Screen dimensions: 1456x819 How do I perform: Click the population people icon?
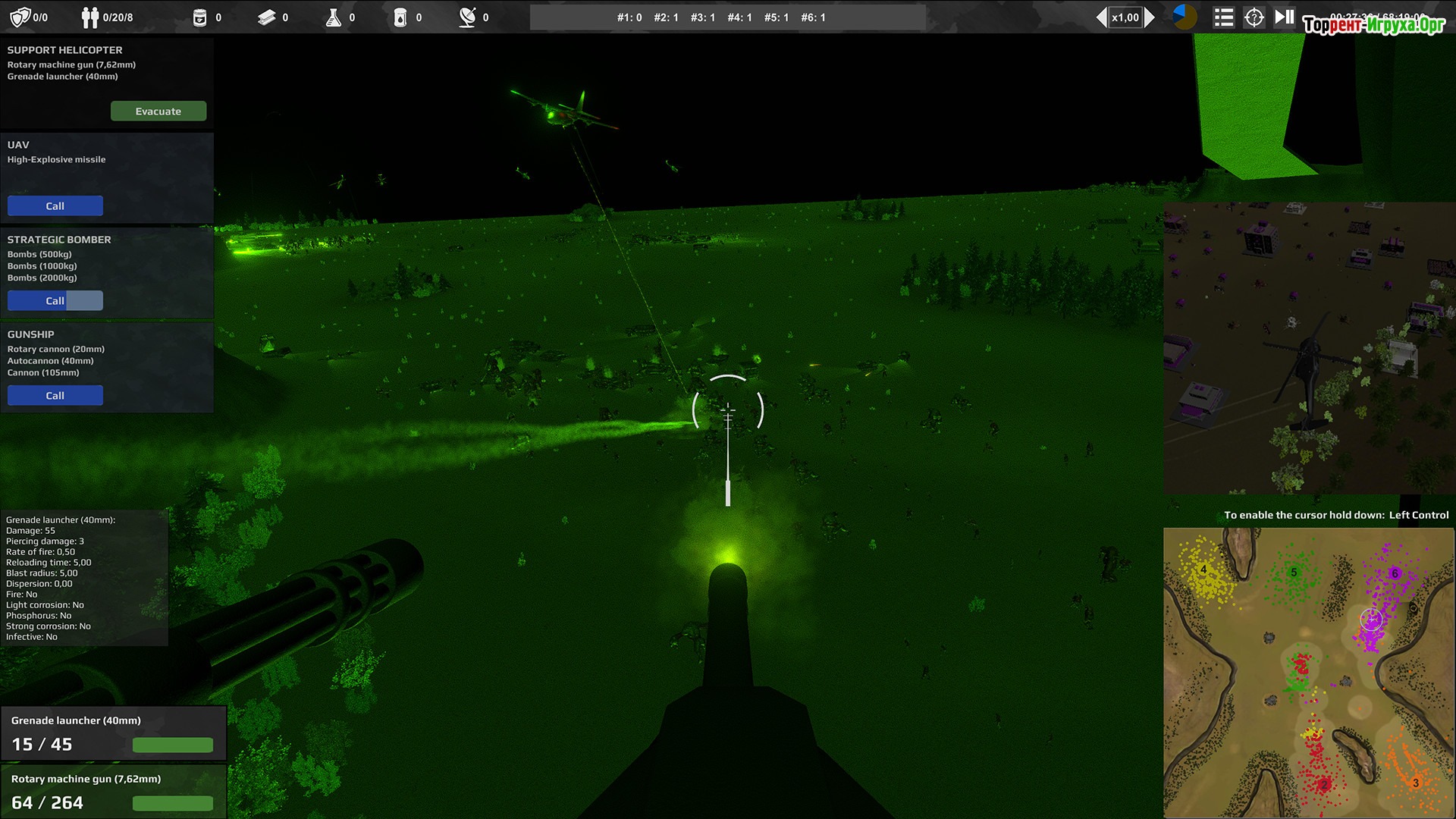90,17
